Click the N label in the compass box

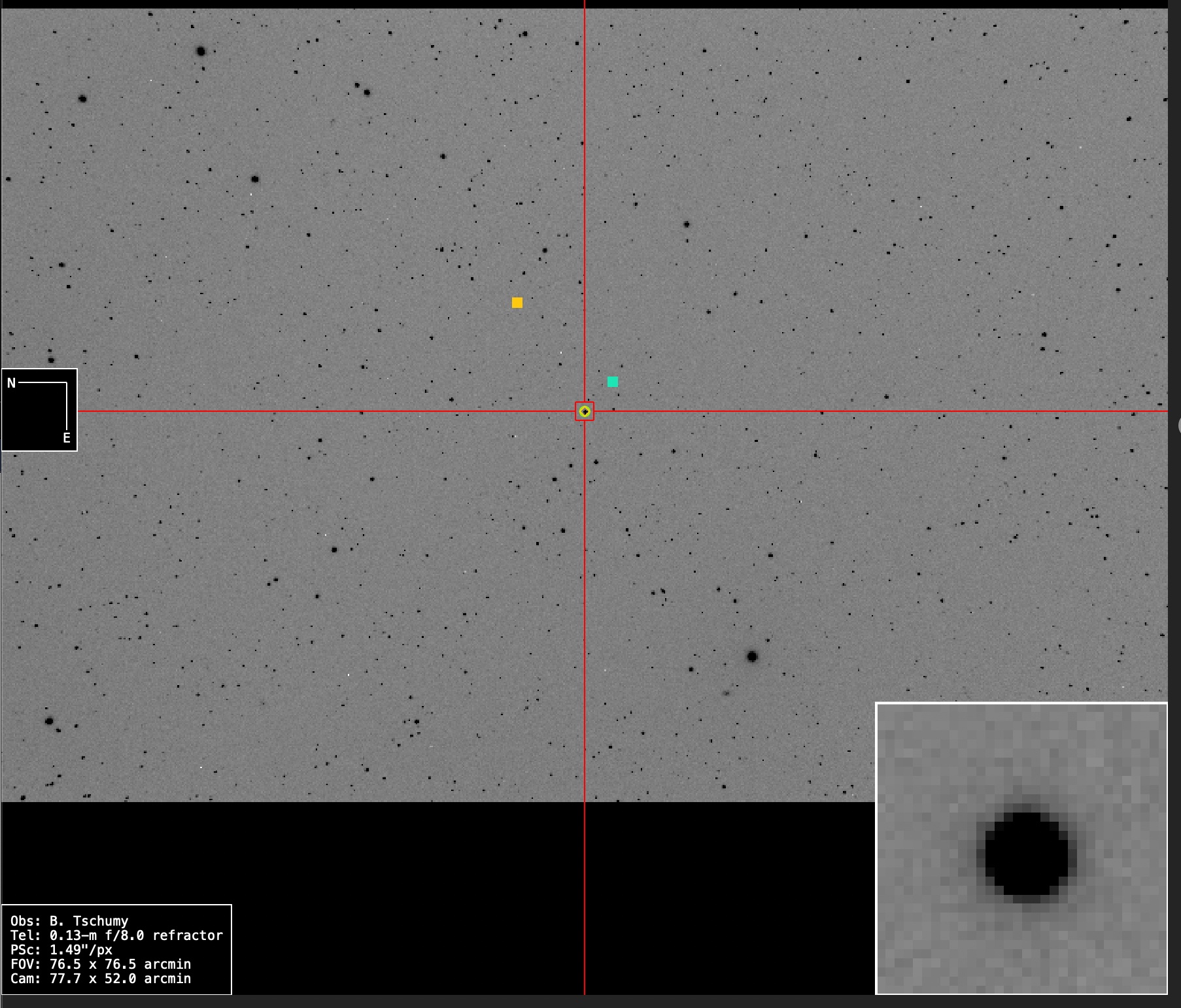pyautogui.click(x=11, y=383)
